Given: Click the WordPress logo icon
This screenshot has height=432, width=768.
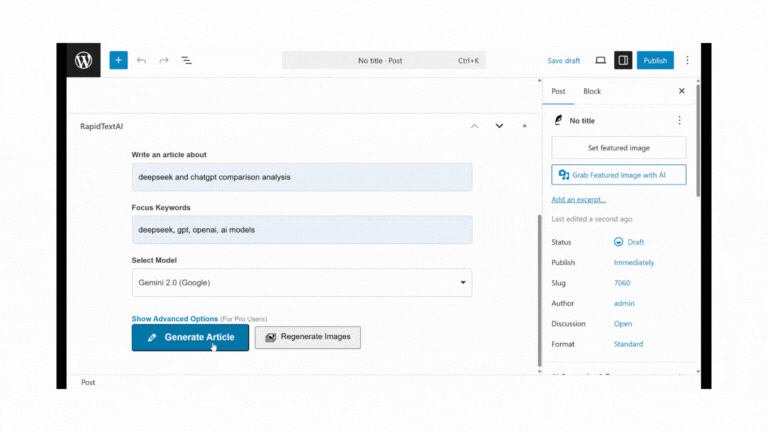Looking at the screenshot, I should pyautogui.click(x=84, y=61).
